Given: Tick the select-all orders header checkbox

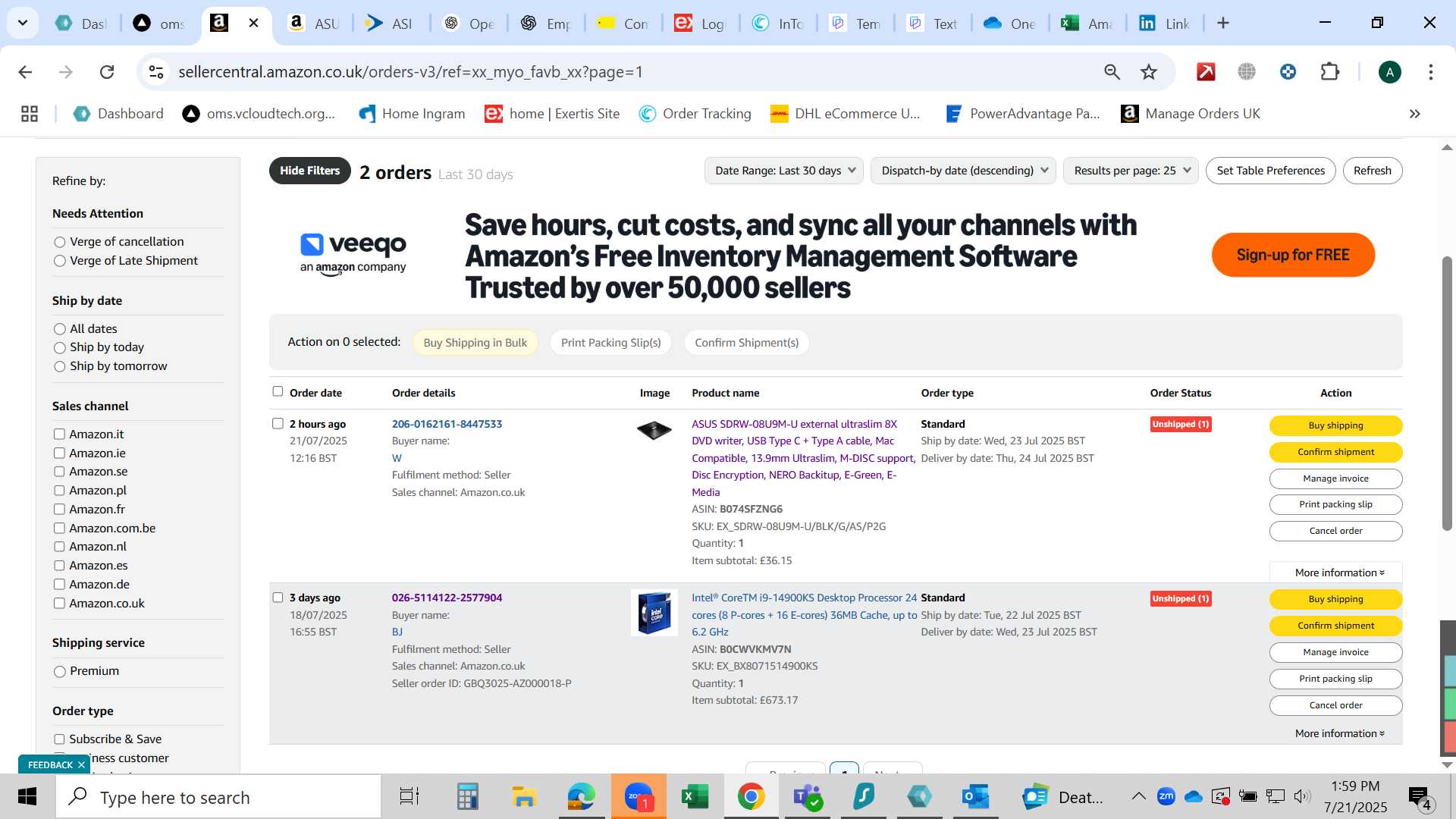Looking at the screenshot, I should (278, 391).
